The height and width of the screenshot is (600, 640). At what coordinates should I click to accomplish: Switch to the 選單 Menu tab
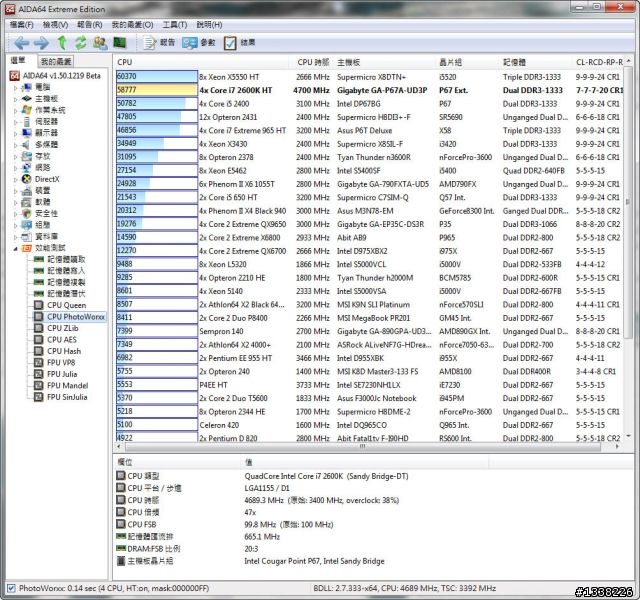click(18, 60)
